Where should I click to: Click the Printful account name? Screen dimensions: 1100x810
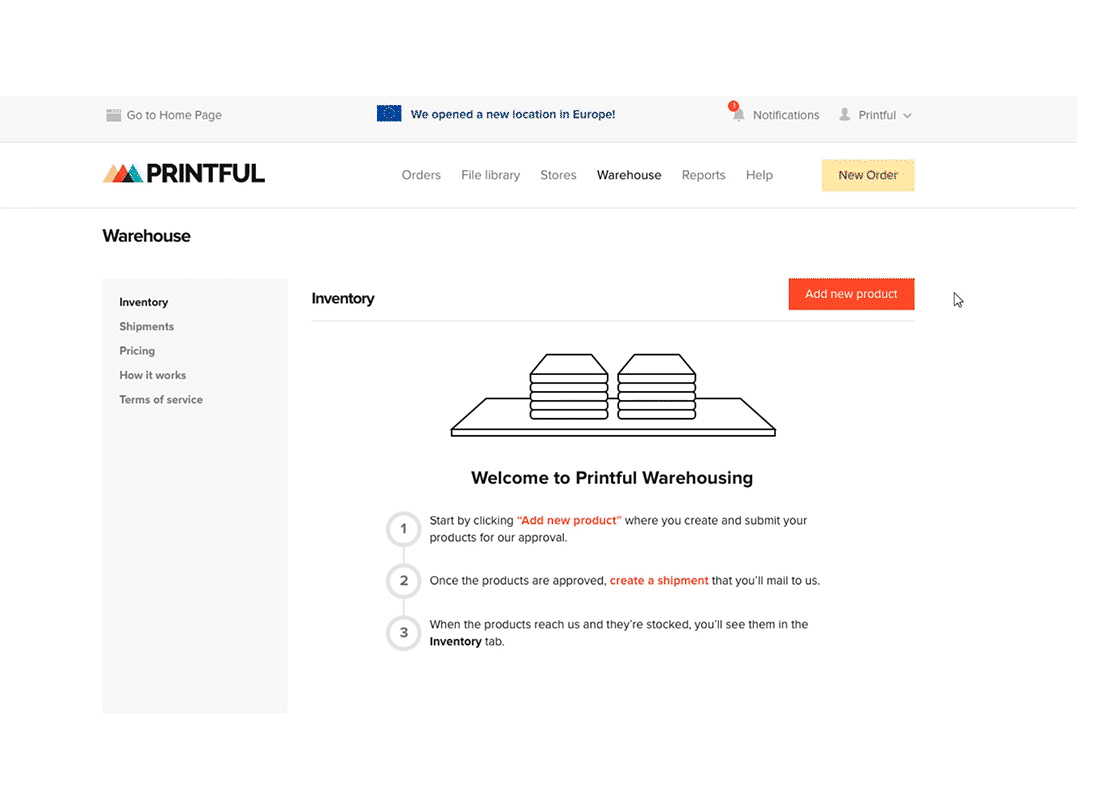coord(877,115)
